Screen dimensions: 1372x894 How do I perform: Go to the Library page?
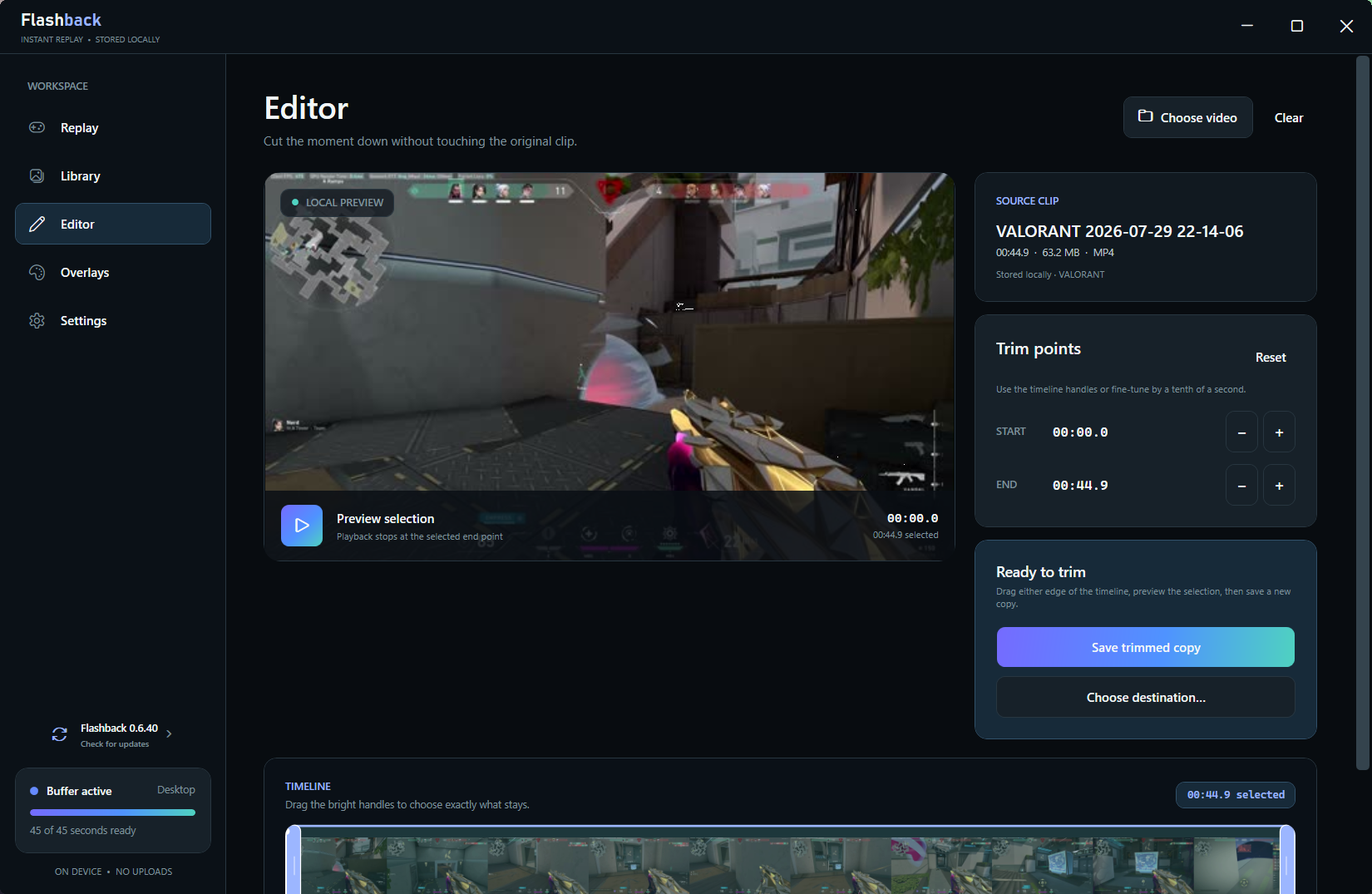[x=113, y=175]
